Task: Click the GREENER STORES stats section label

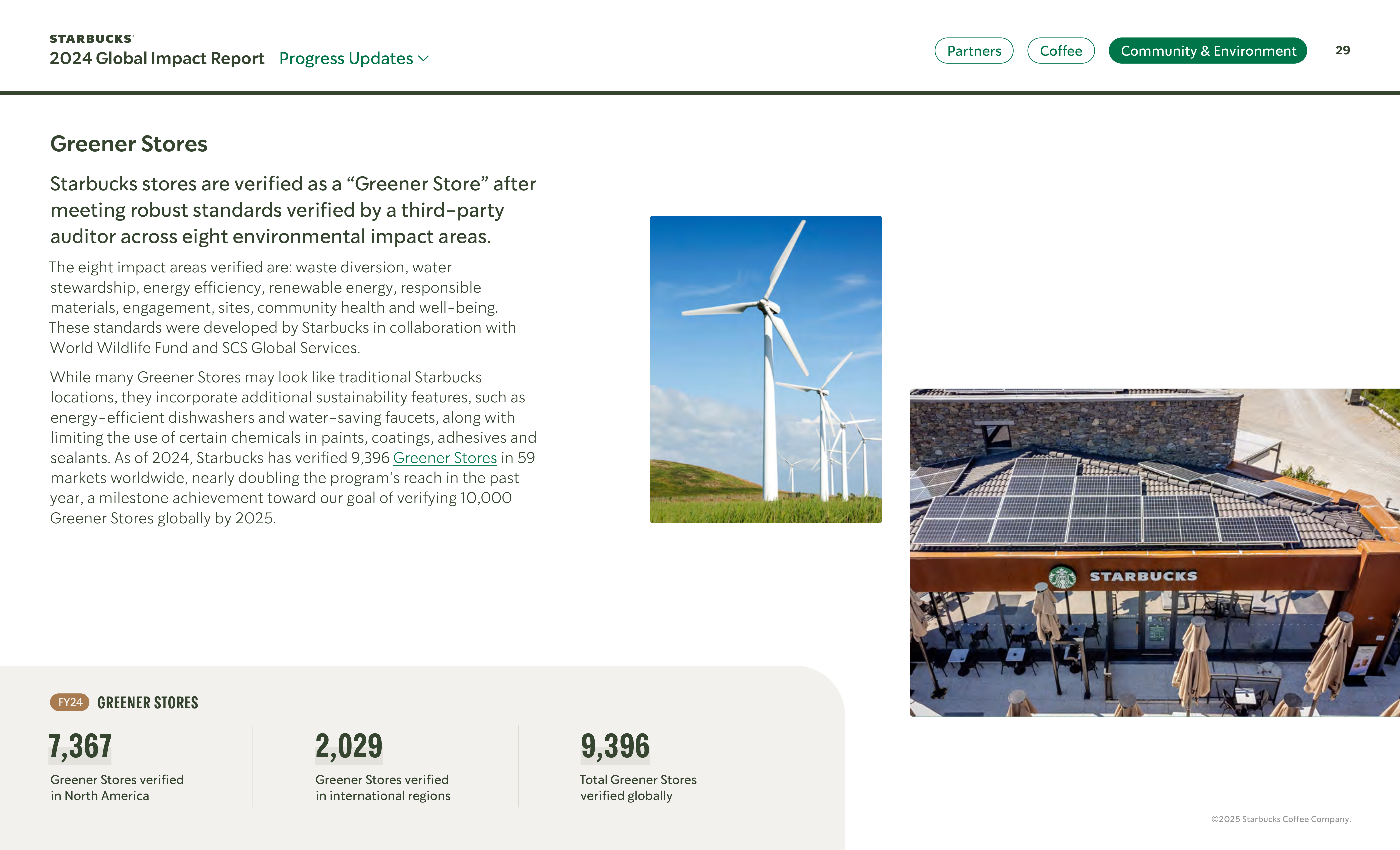Action: click(148, 703)
